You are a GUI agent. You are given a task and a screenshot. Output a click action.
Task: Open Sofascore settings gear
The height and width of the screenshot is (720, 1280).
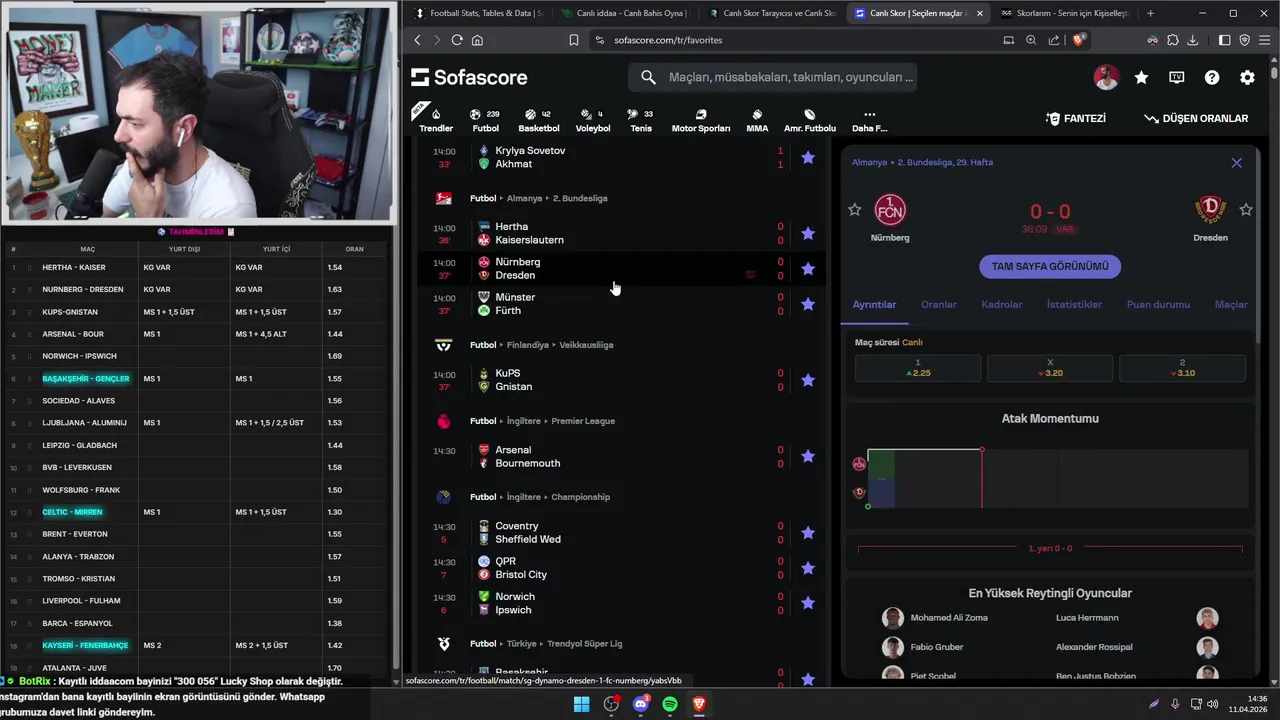(x=1247, y=77)
